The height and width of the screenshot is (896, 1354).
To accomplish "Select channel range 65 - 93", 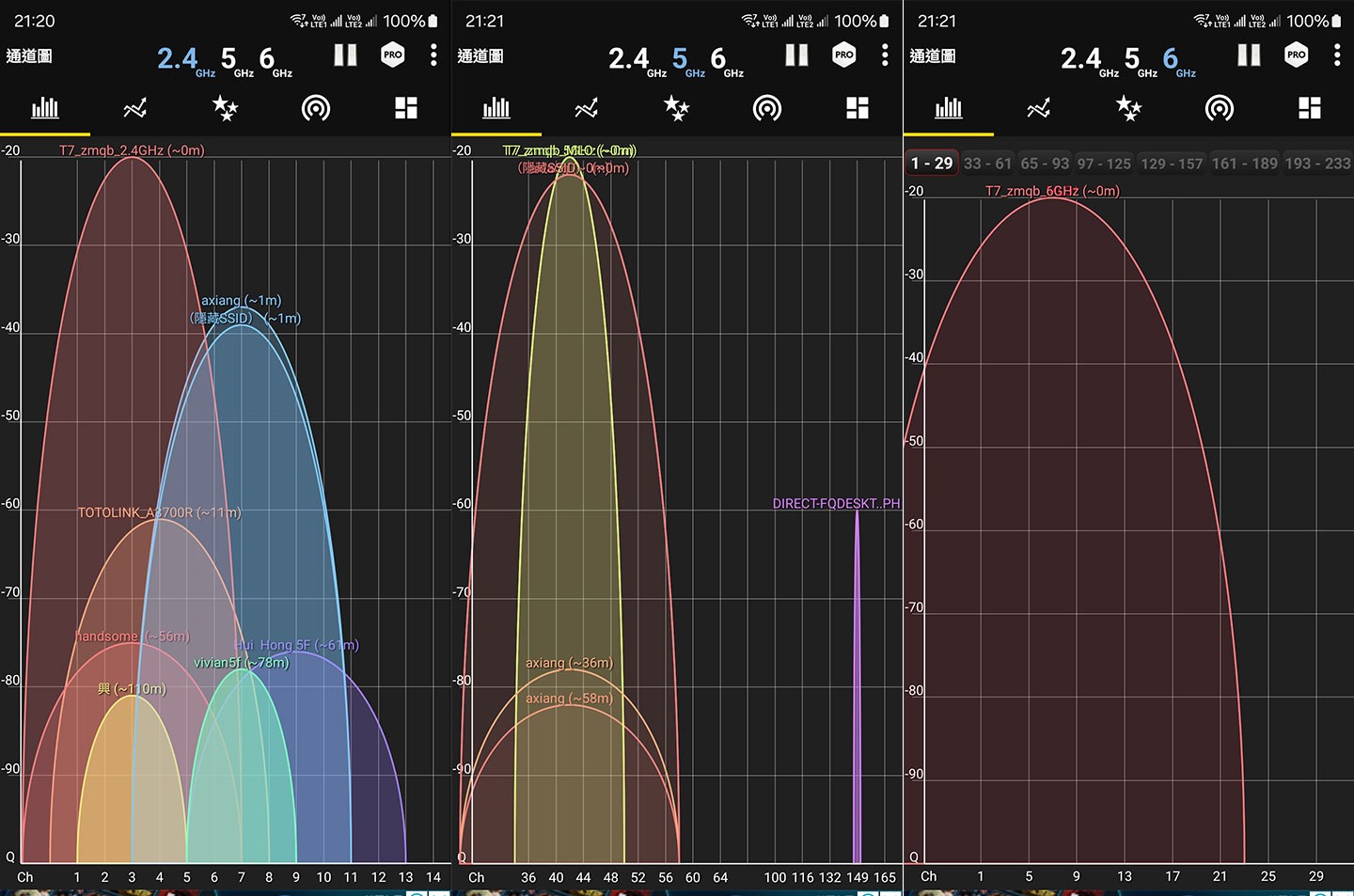I will tap(1045, 163).
